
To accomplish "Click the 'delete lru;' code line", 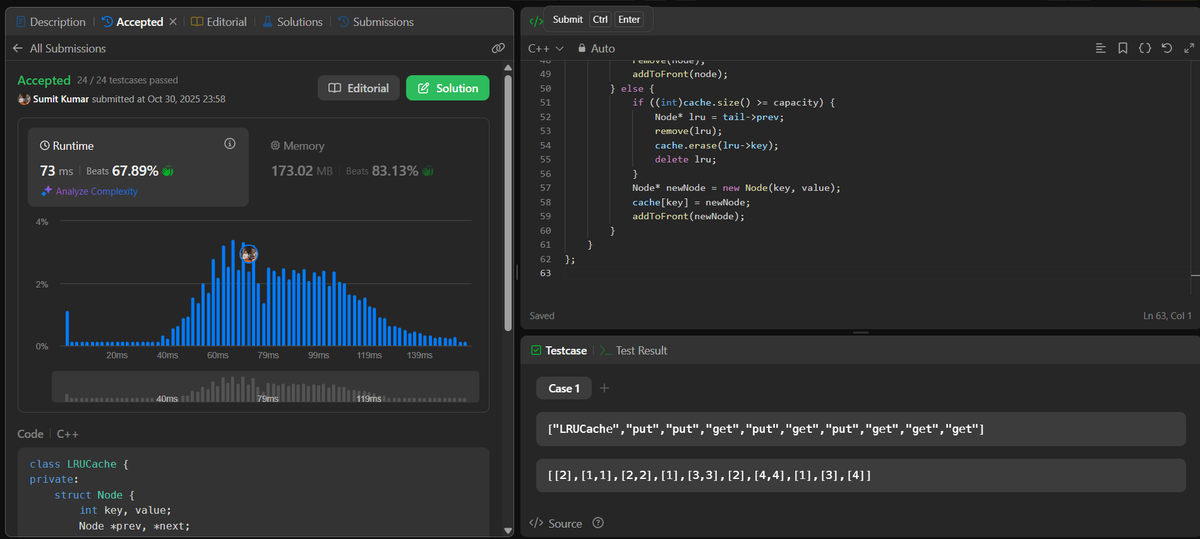I will coord(685,159).
